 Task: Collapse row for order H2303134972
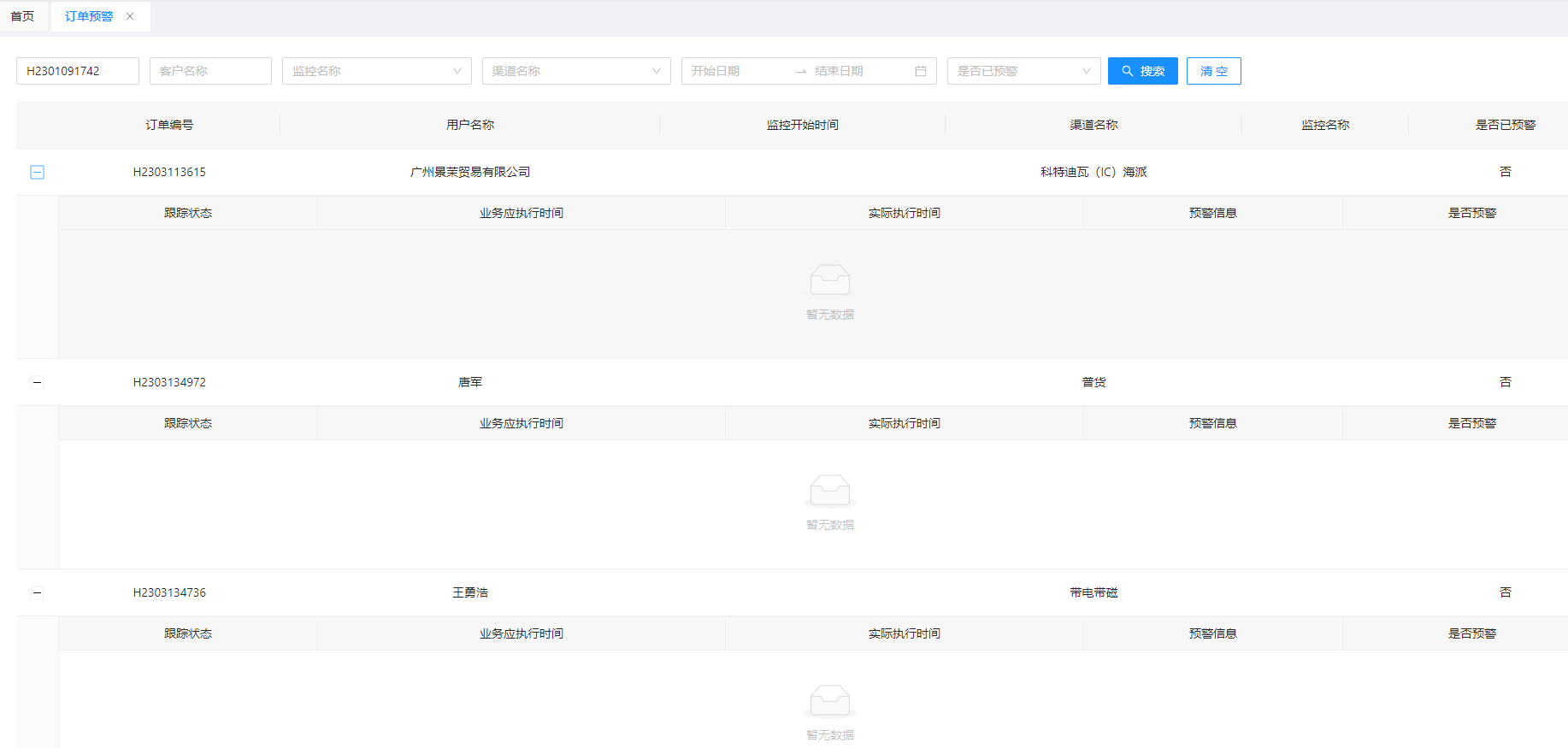(x=38, y=382)
